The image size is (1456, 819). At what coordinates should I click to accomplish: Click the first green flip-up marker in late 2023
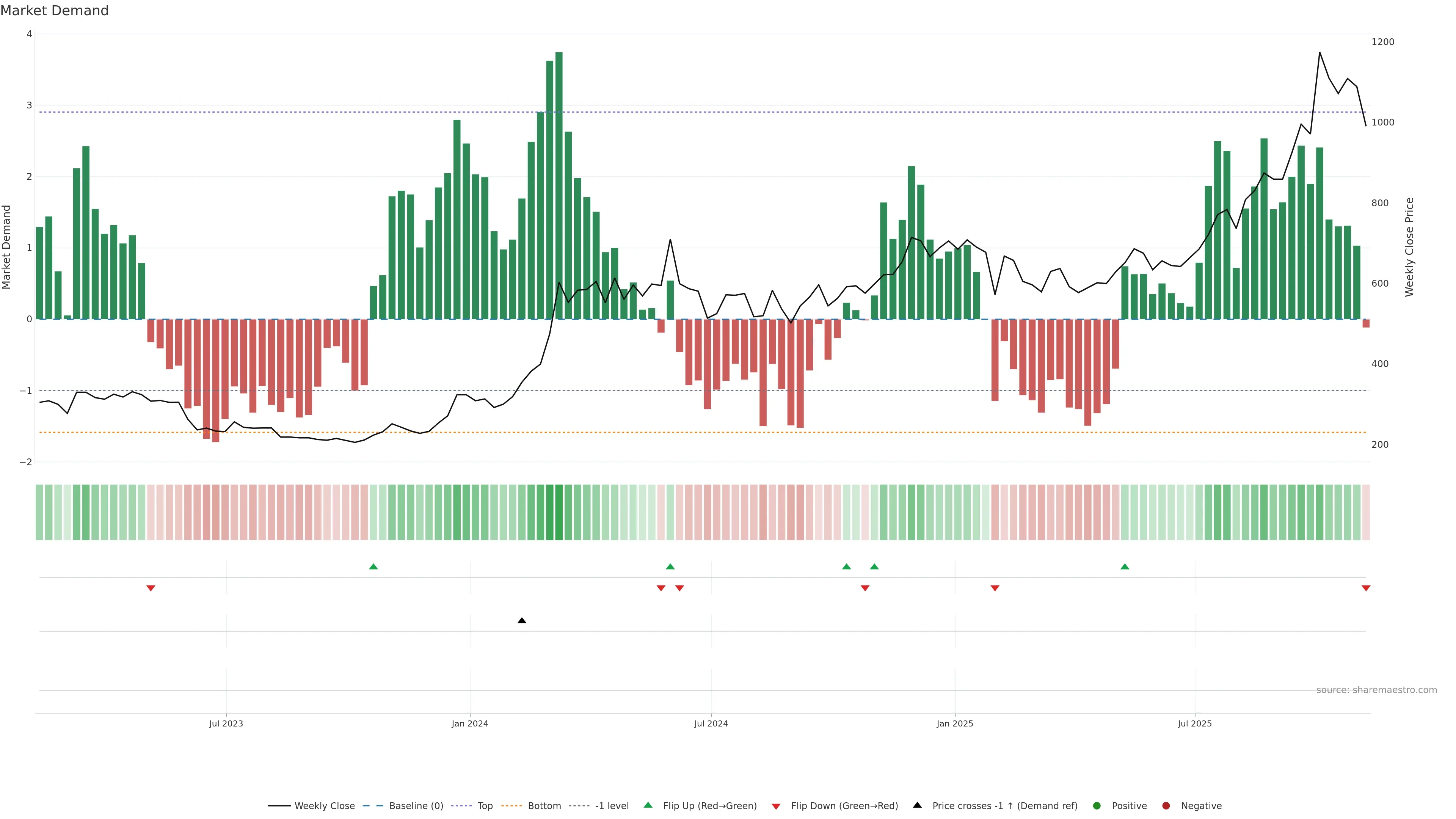pos(373,566)
